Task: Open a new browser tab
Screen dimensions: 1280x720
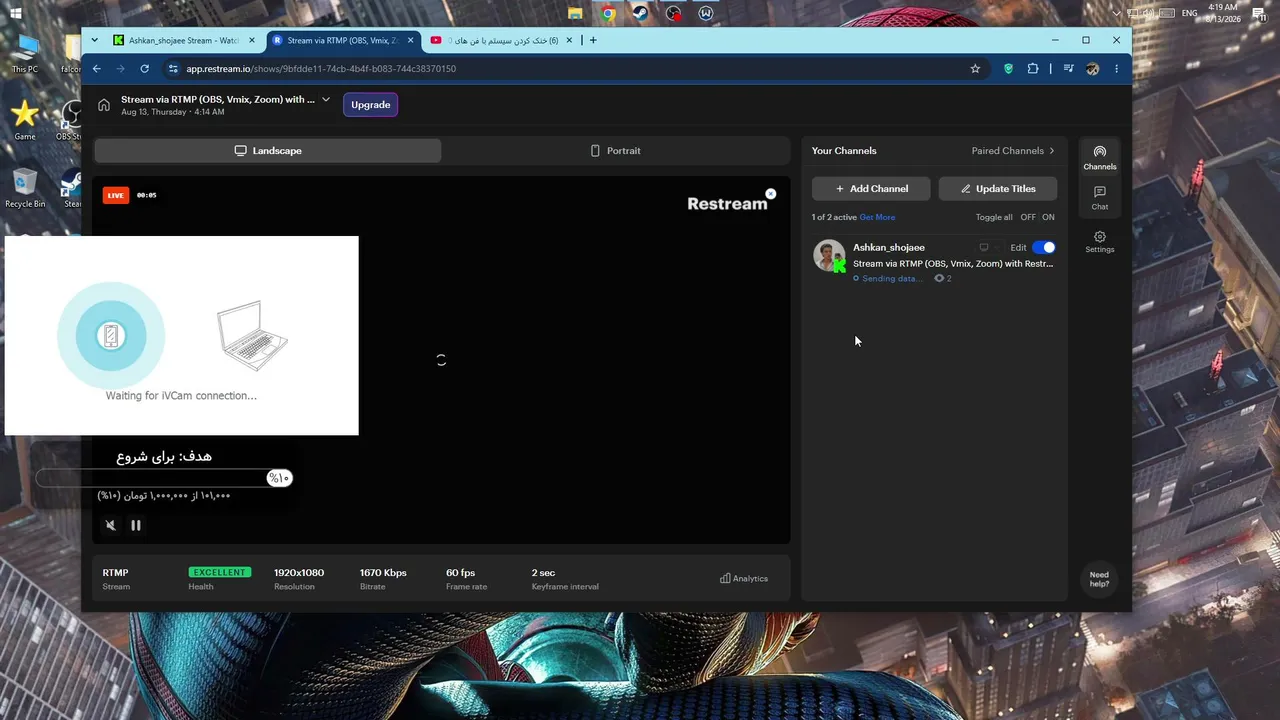Action: 593,40
